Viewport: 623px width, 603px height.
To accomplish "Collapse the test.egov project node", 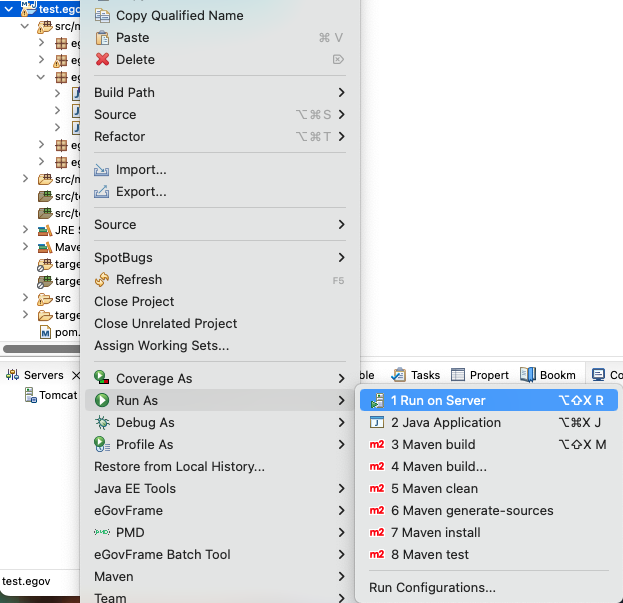I will click(x=8, y=9).
